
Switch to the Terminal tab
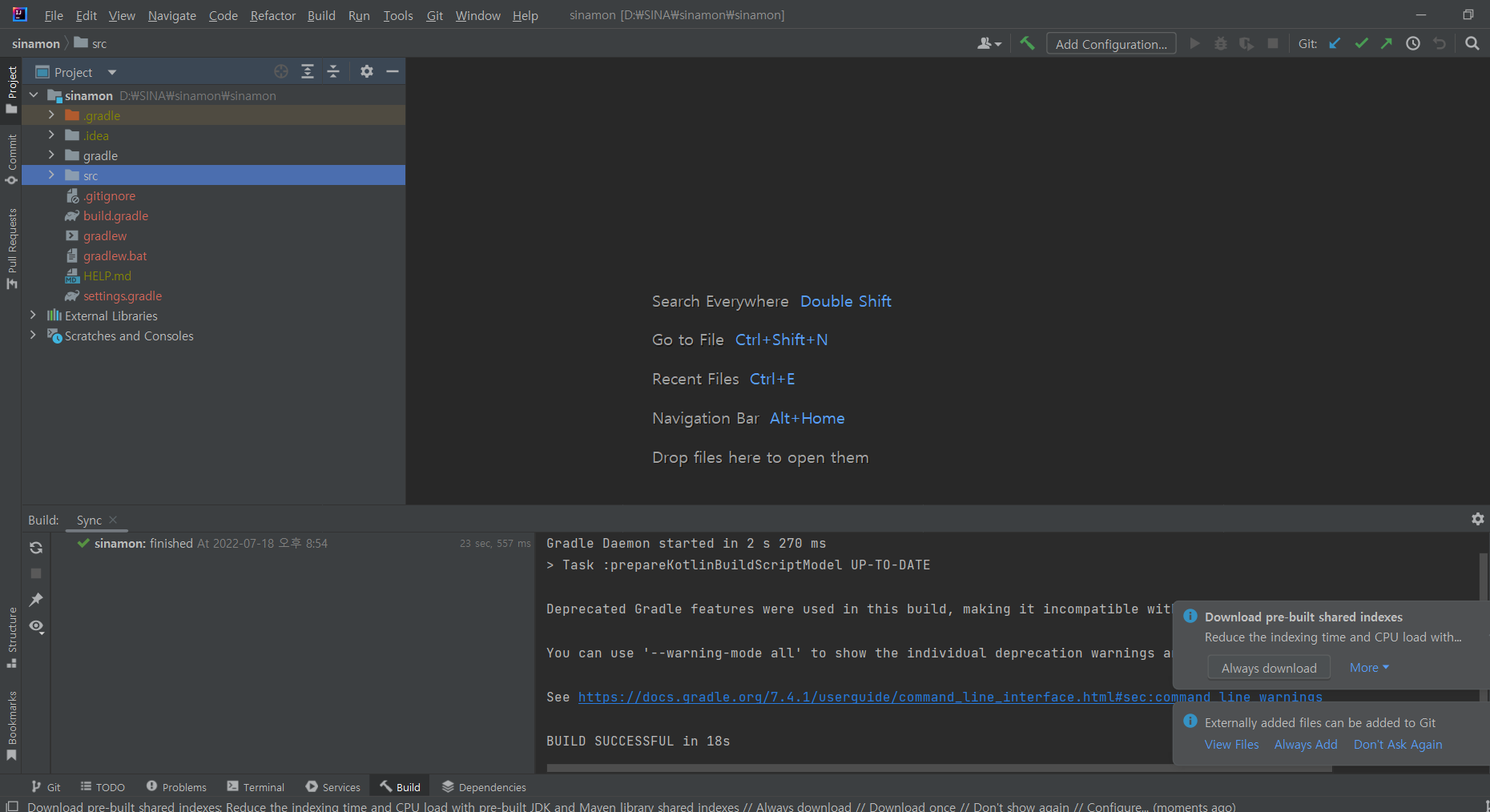tap(256, 787)
